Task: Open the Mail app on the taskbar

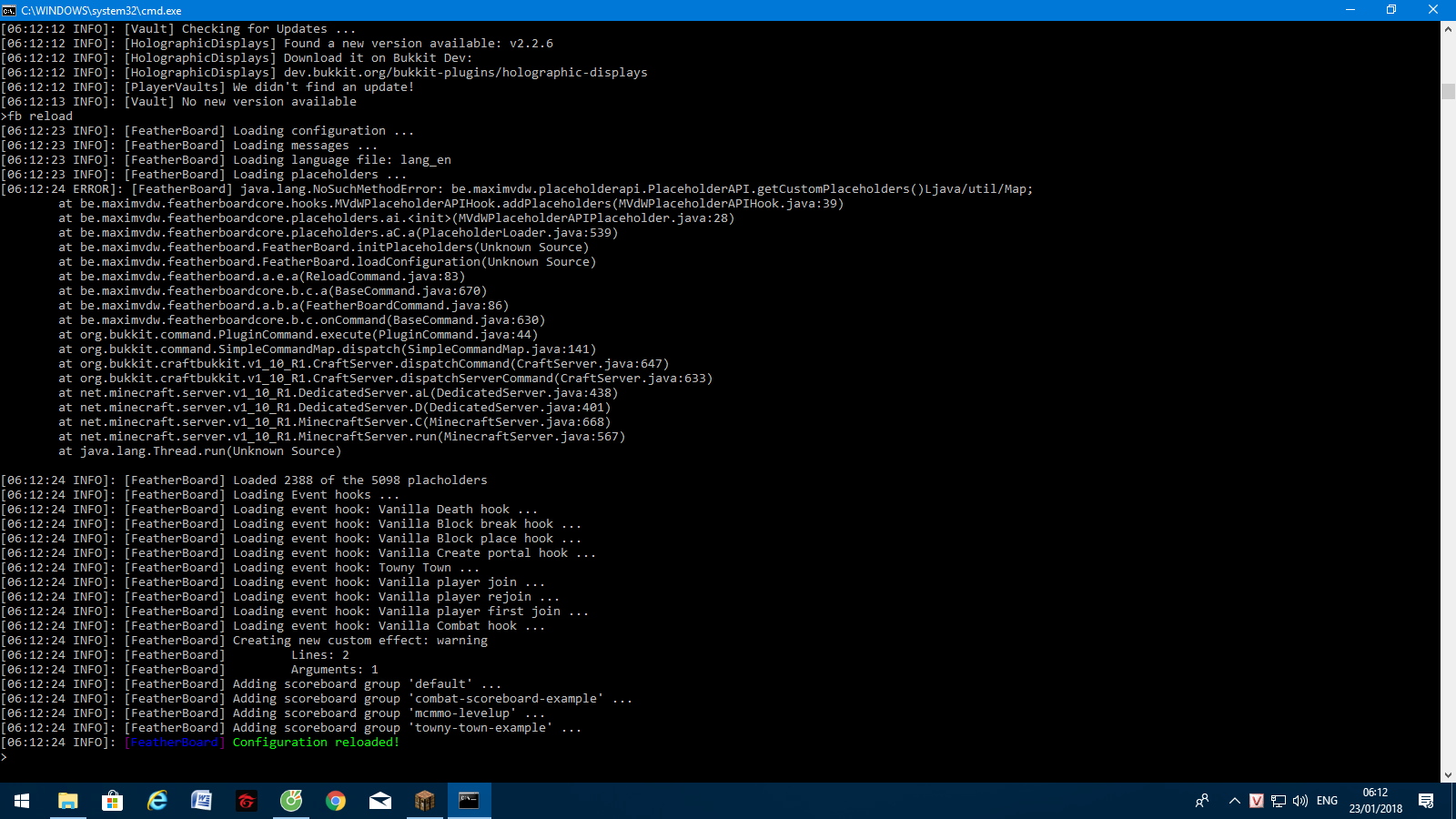Action: click(x=380, y=801)
